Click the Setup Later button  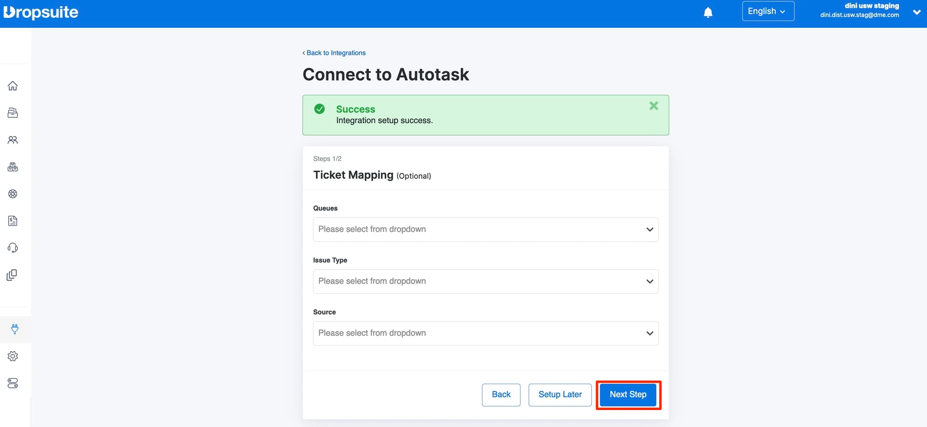click(x=560, y=394)
